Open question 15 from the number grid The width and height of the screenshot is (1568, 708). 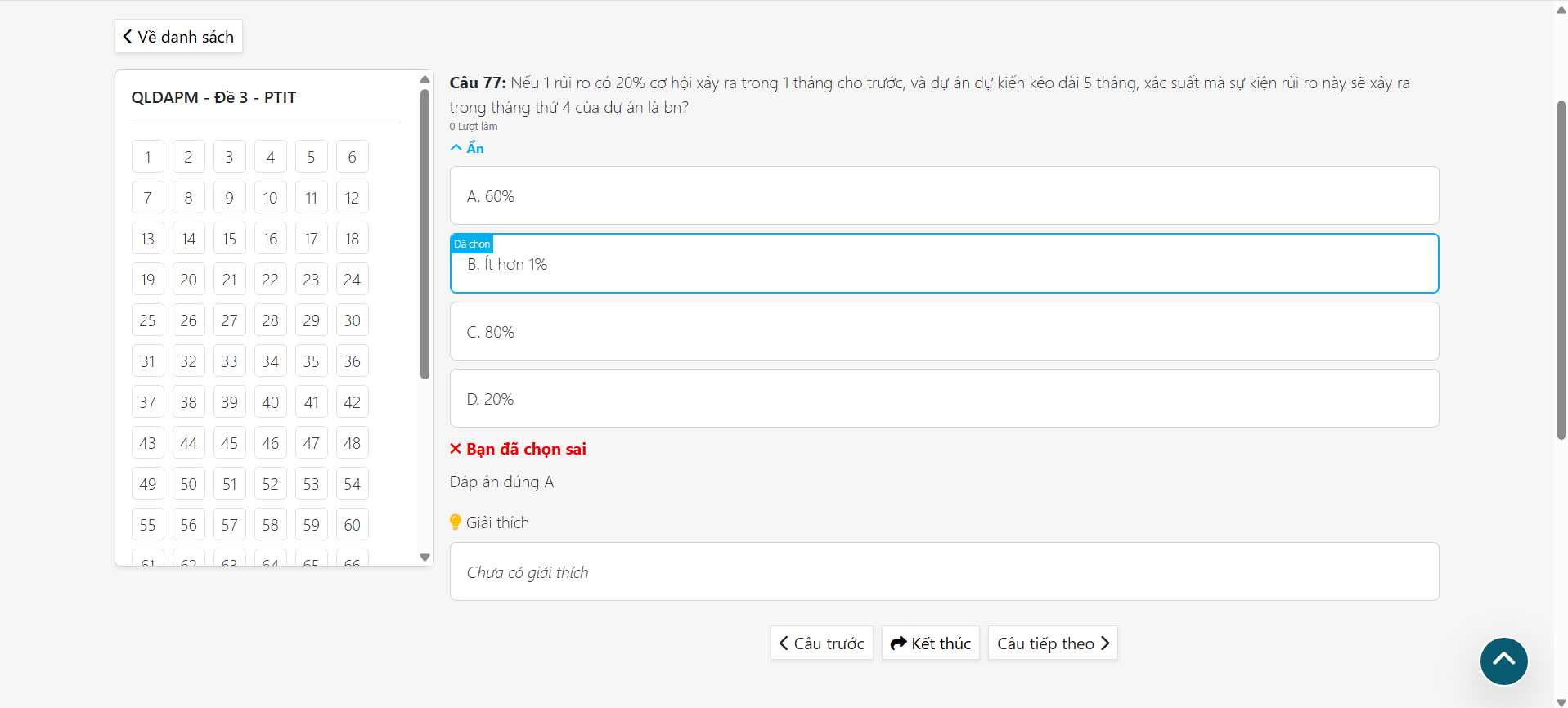point(229,239)
